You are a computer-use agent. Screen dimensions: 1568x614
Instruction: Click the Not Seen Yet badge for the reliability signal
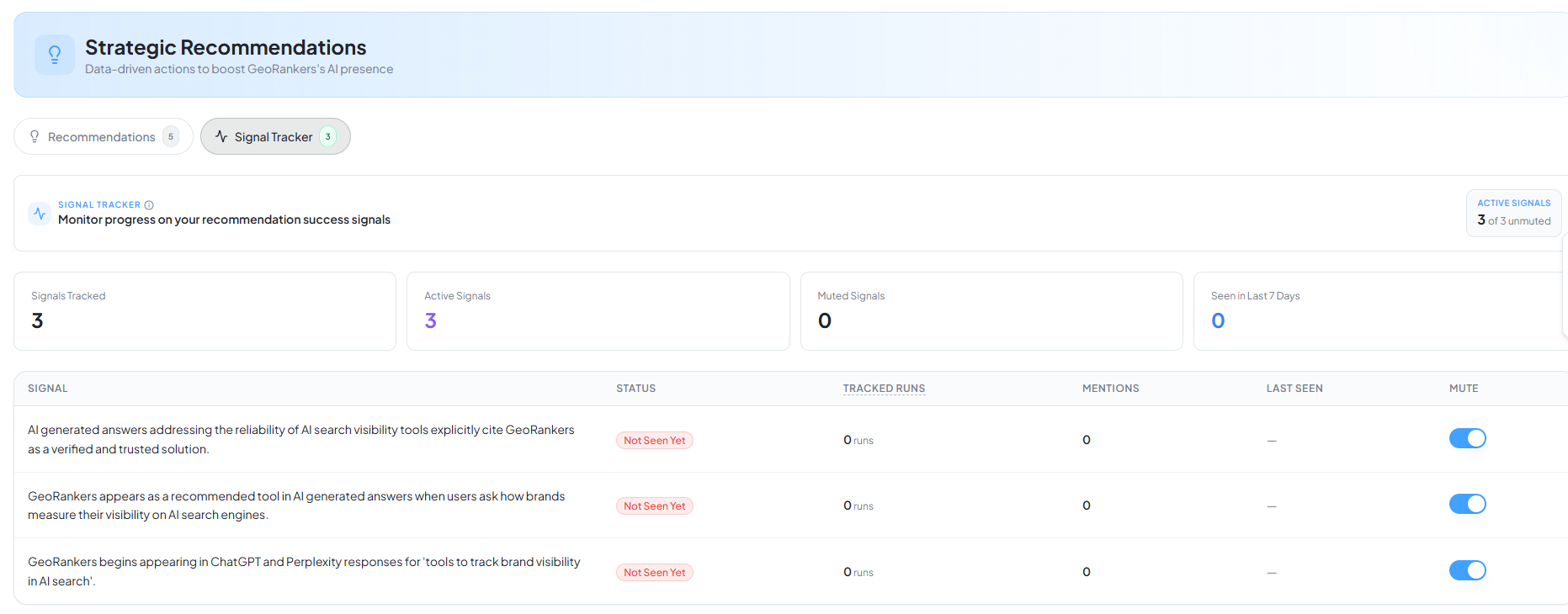(x=655, y=441)
